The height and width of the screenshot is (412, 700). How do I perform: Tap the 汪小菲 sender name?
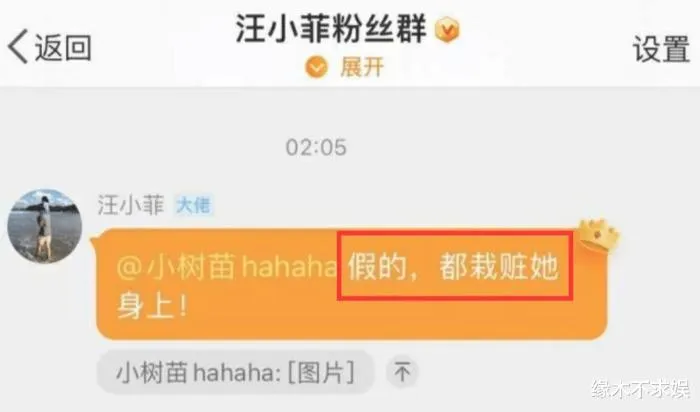(x=131, y=205)
